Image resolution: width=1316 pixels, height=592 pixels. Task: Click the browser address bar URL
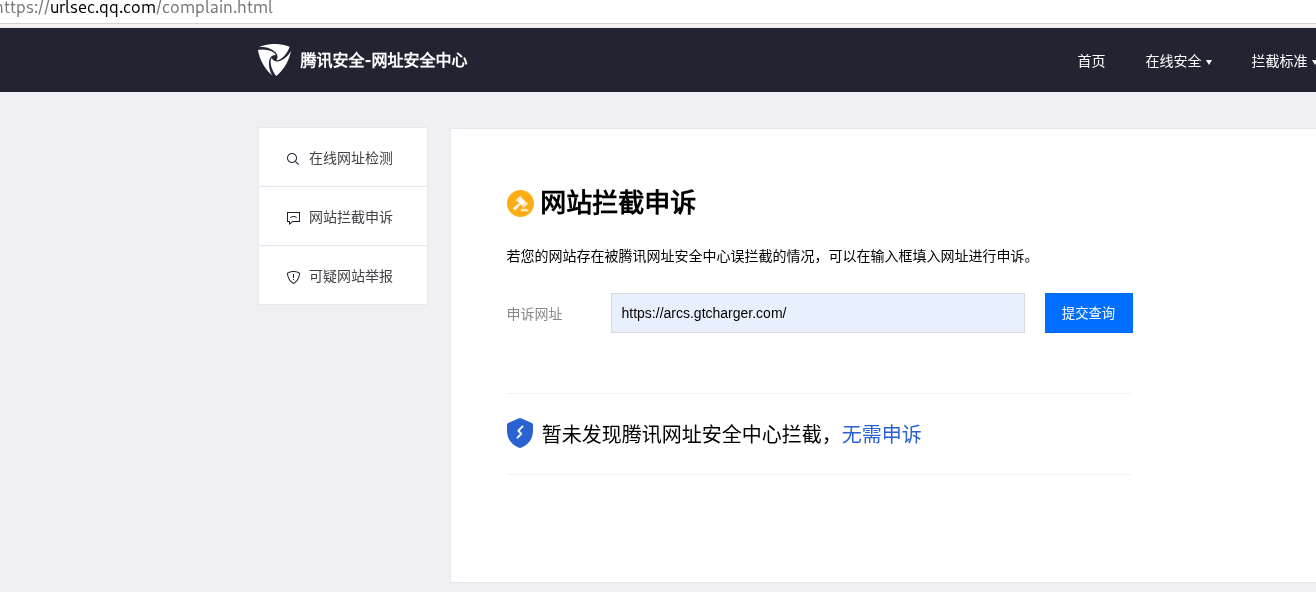[x=136, y=8]
